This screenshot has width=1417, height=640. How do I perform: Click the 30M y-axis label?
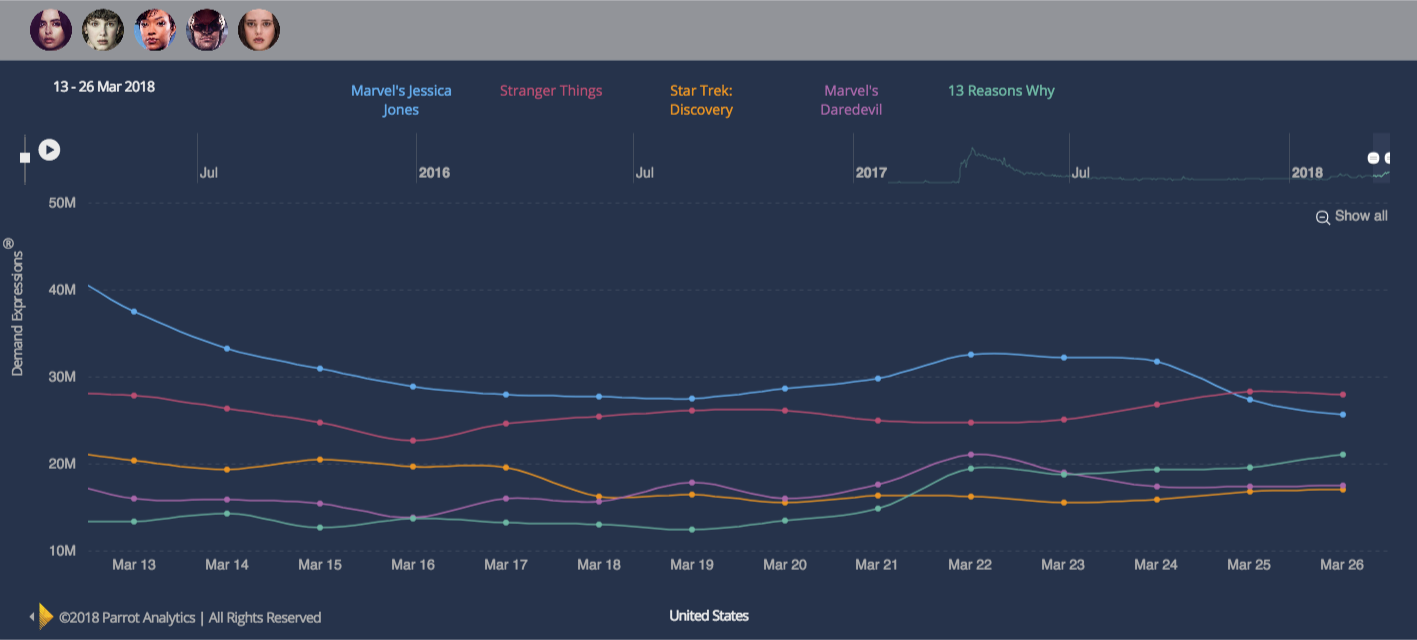point(62,377)
